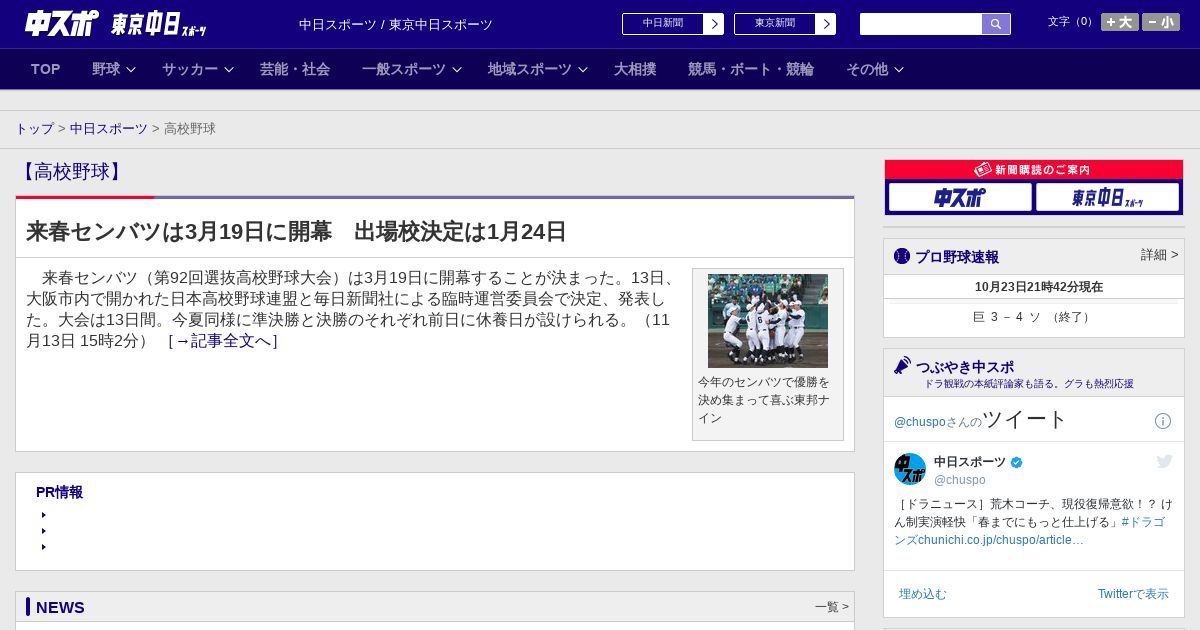Open the 東邦ナイン celebration photo thumbnail
The height and width of the screenshot is (630, 1200).
768,321
